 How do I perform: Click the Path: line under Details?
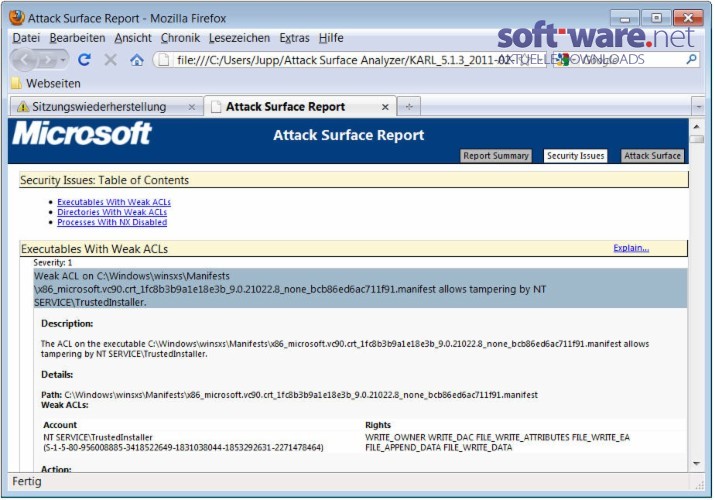(x=289, y=395)
